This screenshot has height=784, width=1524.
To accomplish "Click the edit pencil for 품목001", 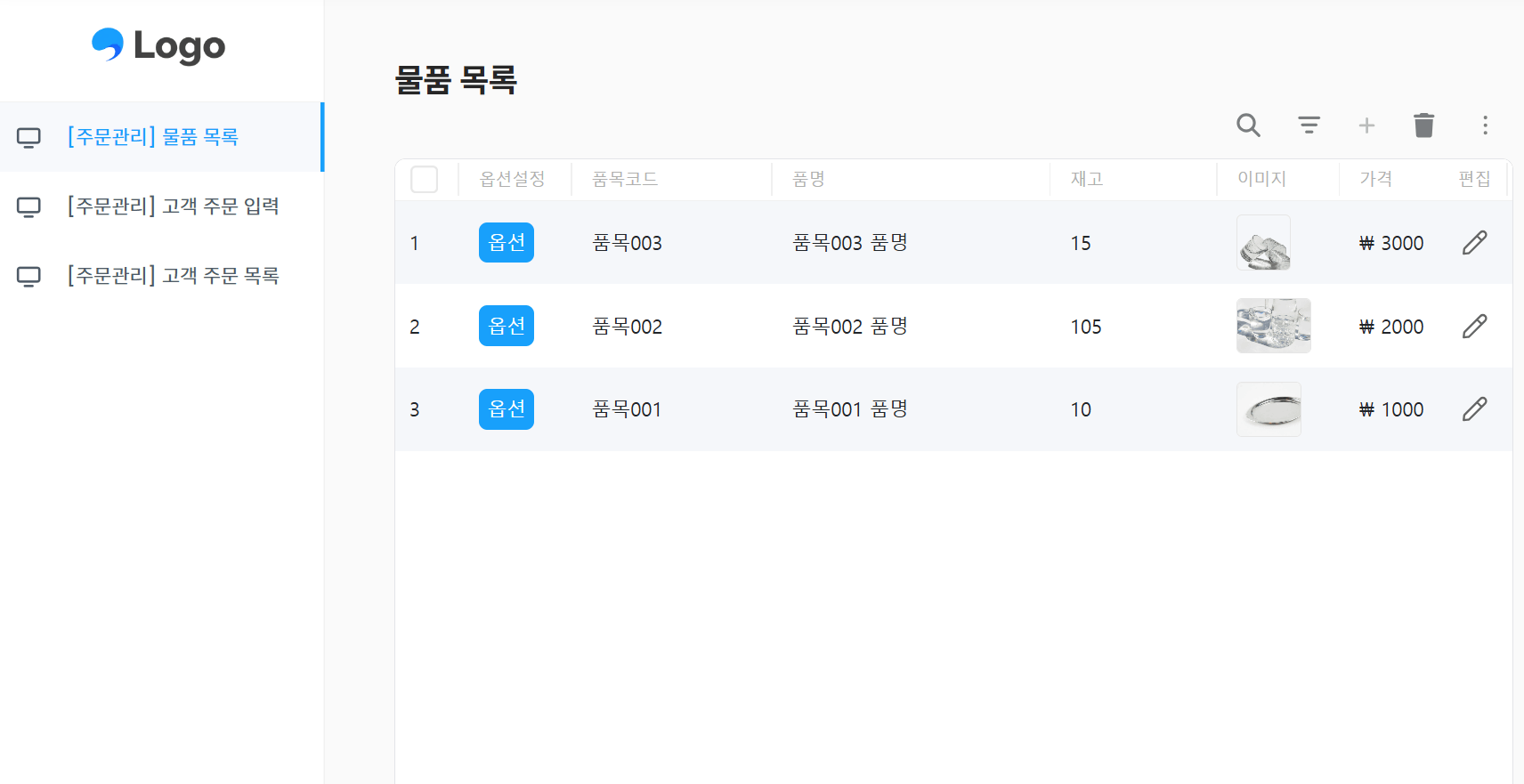I will (x=1474, y=409).
